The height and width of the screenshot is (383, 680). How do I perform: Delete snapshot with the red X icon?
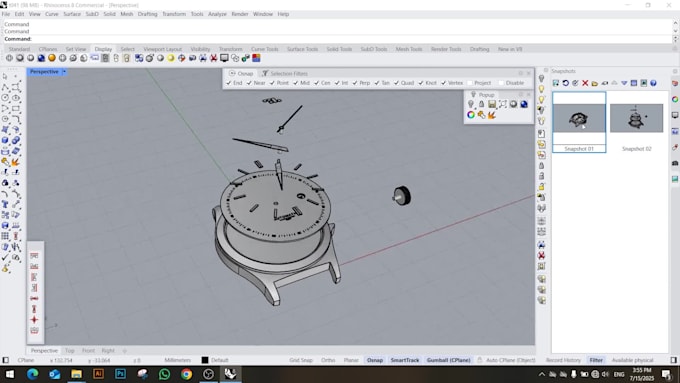[x=585, y=83]
